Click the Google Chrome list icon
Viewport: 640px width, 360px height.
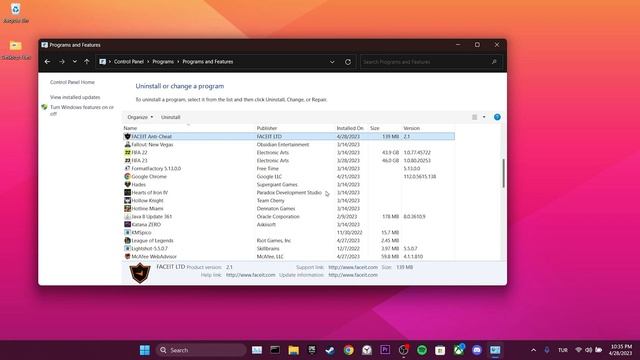127,176
